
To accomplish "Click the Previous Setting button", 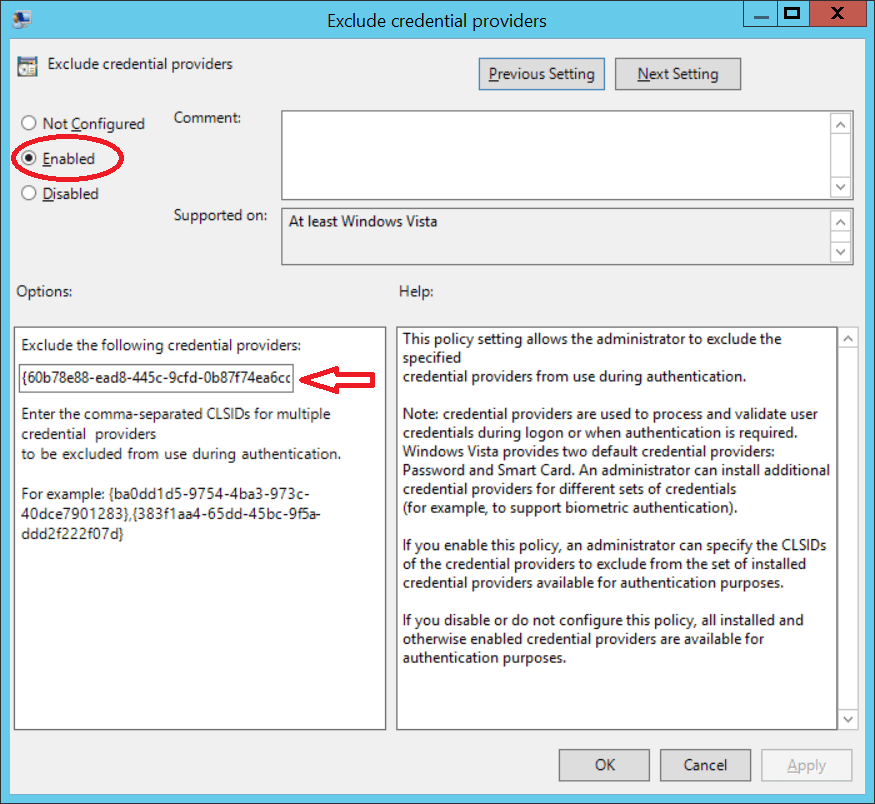I will tap(541, 73).
